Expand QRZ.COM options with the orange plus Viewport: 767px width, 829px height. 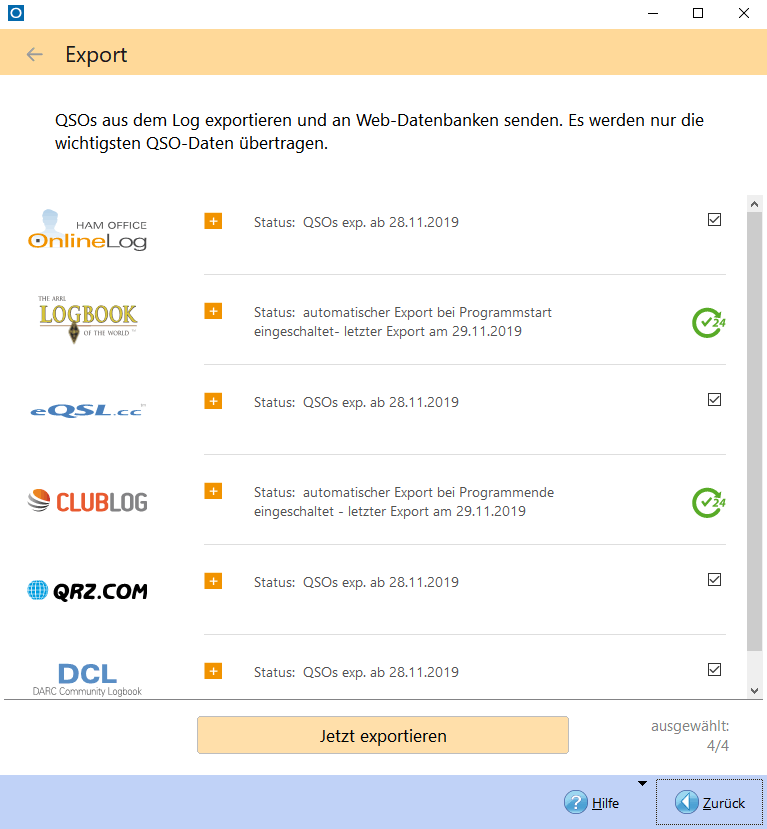(x=213, y=581)
